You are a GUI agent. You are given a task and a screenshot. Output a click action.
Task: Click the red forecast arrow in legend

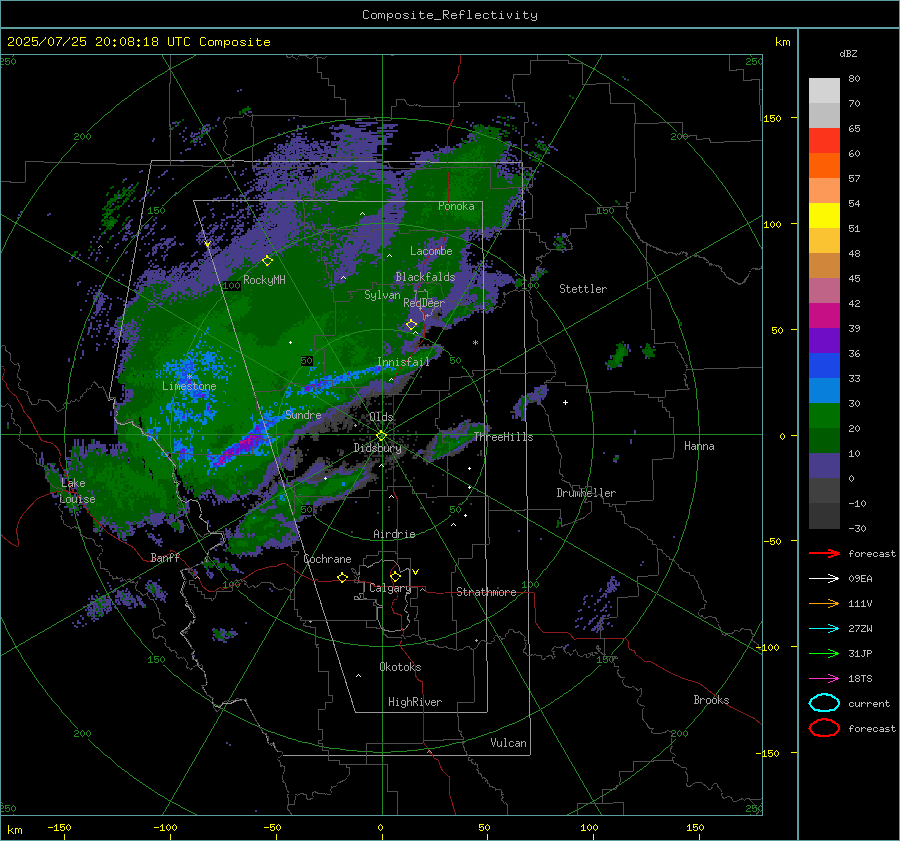click(x=824, y=553)
